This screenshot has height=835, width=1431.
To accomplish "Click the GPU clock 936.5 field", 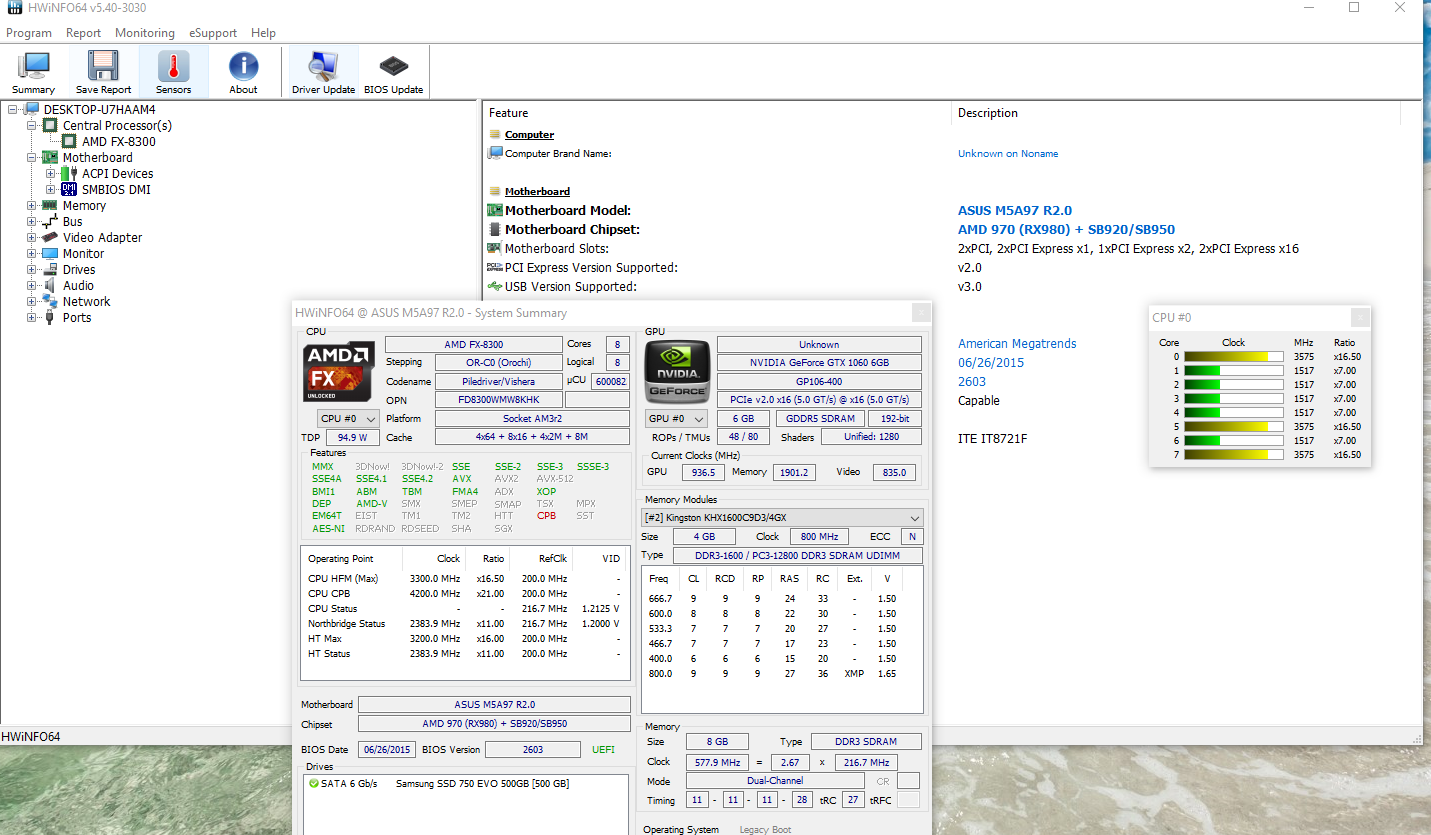I will click(x=703, y=473).
